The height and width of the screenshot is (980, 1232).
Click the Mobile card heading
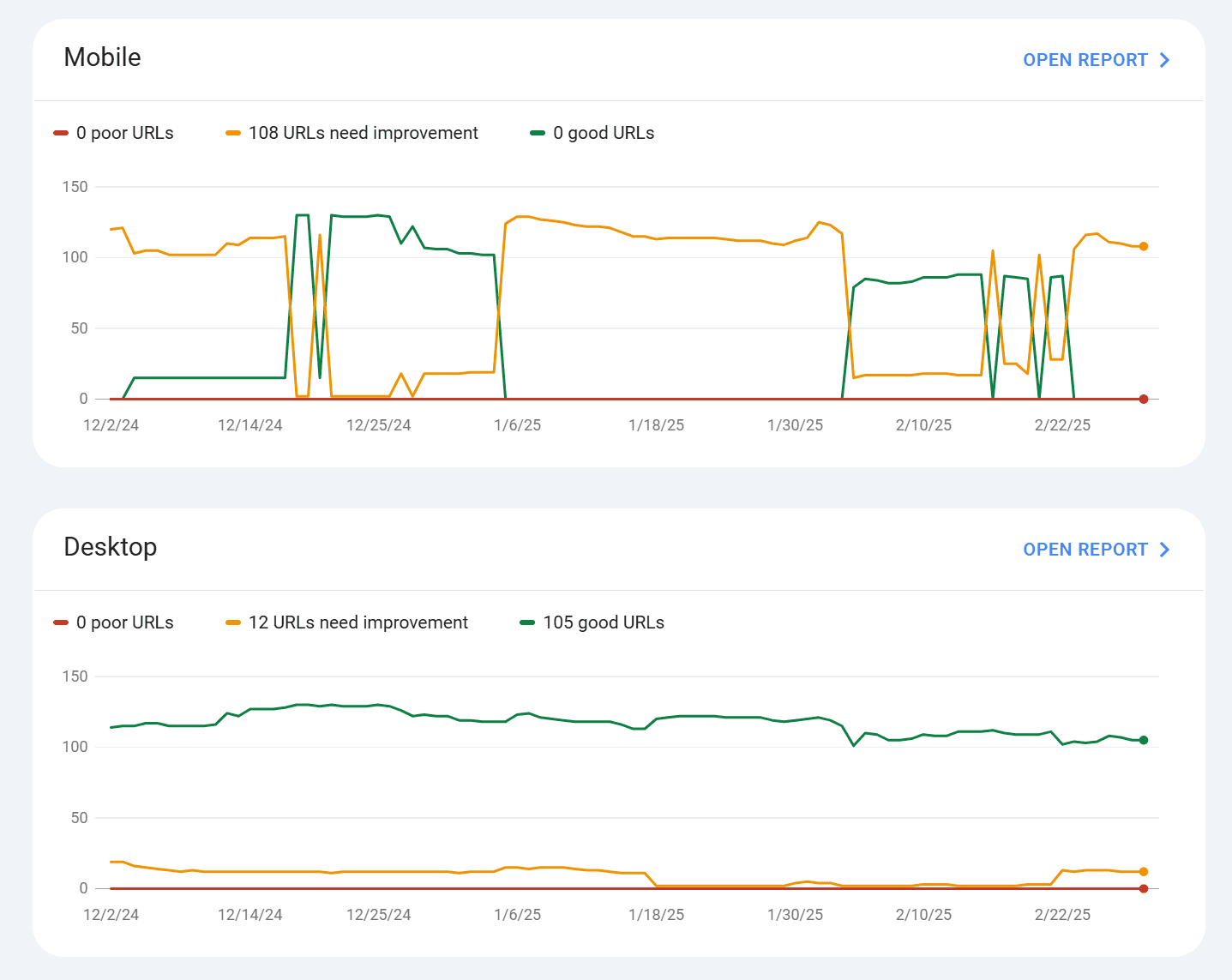tap(103, 57)
